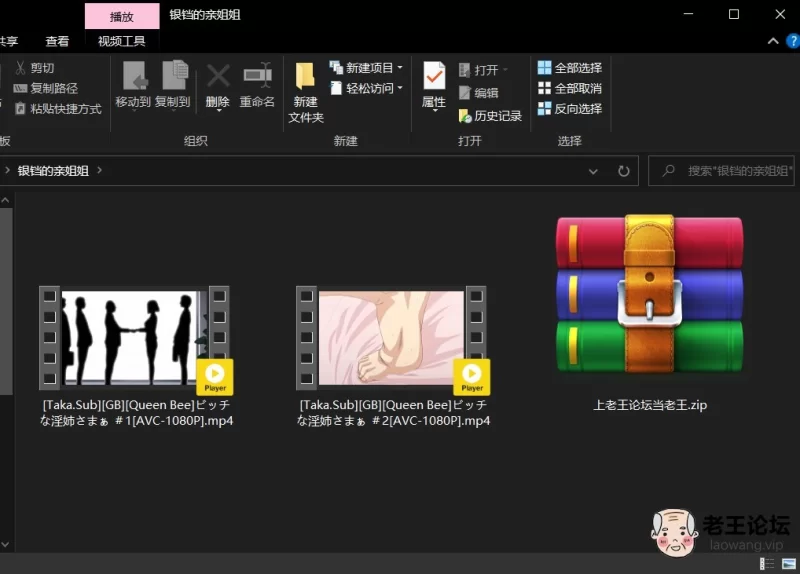This screenshot has height=574, width=800.
Task: Click the scroll-down arrow of the left pane
Action: (x=5, y=544)
